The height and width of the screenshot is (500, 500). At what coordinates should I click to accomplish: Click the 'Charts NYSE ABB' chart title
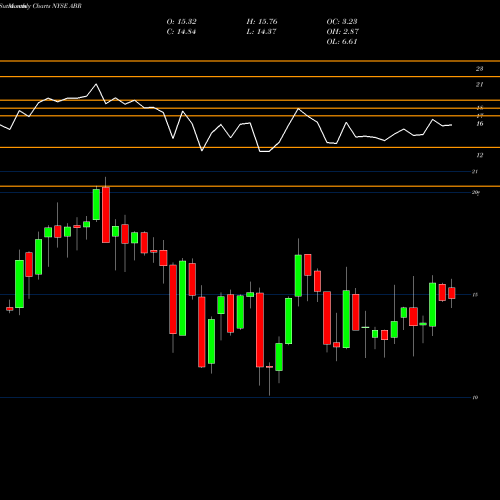click(x=57, y=6)
